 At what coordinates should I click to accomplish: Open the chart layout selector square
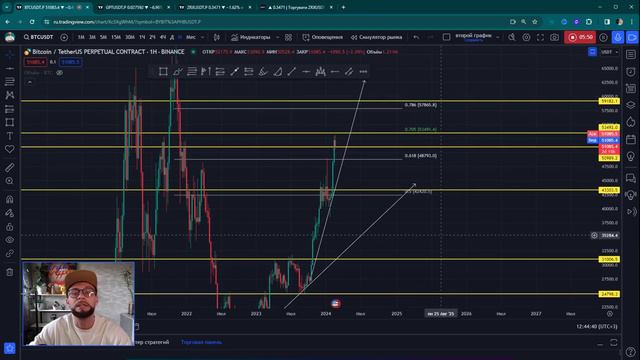tap(447, 37)
